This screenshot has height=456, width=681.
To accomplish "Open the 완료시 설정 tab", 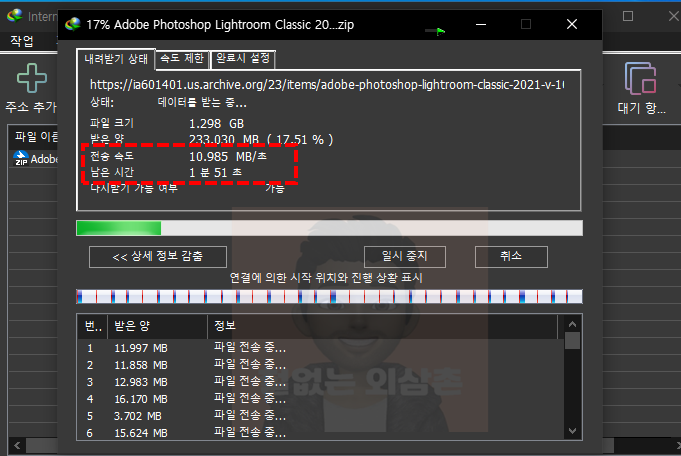I will [243, 59].
